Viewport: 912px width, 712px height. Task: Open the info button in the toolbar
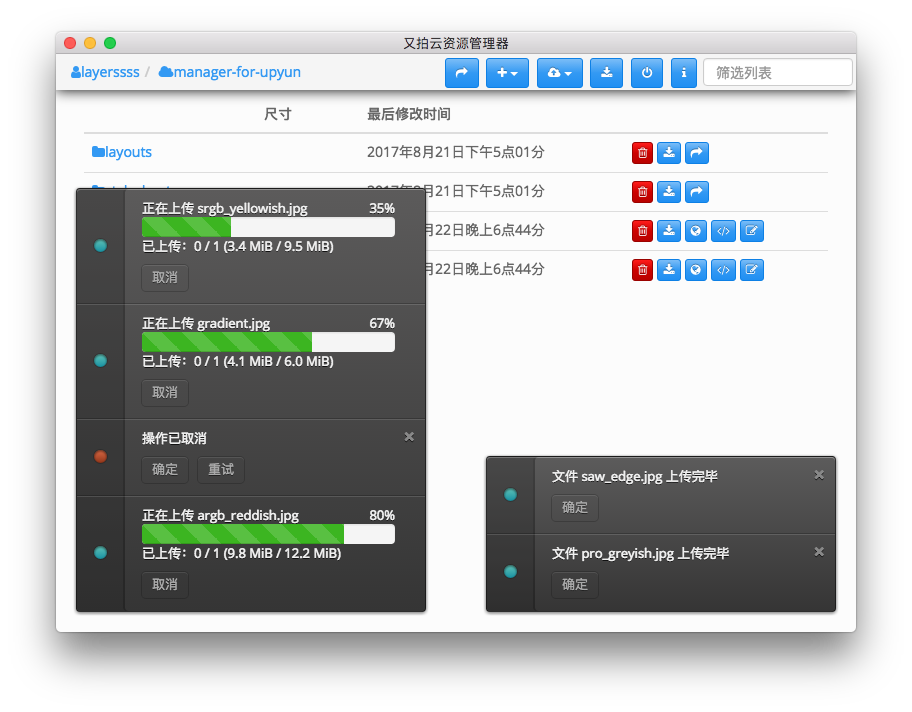pyautogui.click(x=684, y=73)
